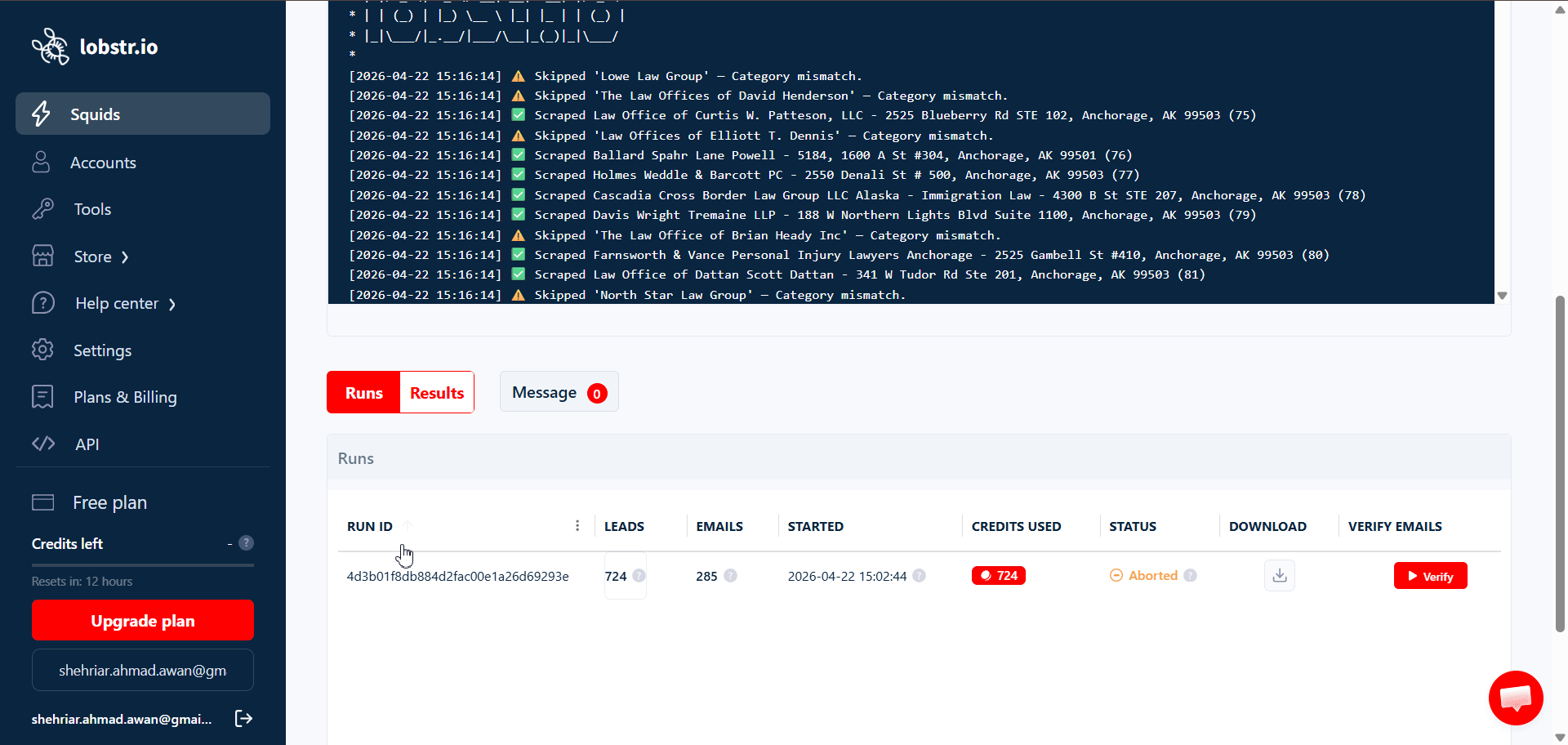Click the page vertical scrollbar thumb
1568x745 pixels.
coord(1560,463)
